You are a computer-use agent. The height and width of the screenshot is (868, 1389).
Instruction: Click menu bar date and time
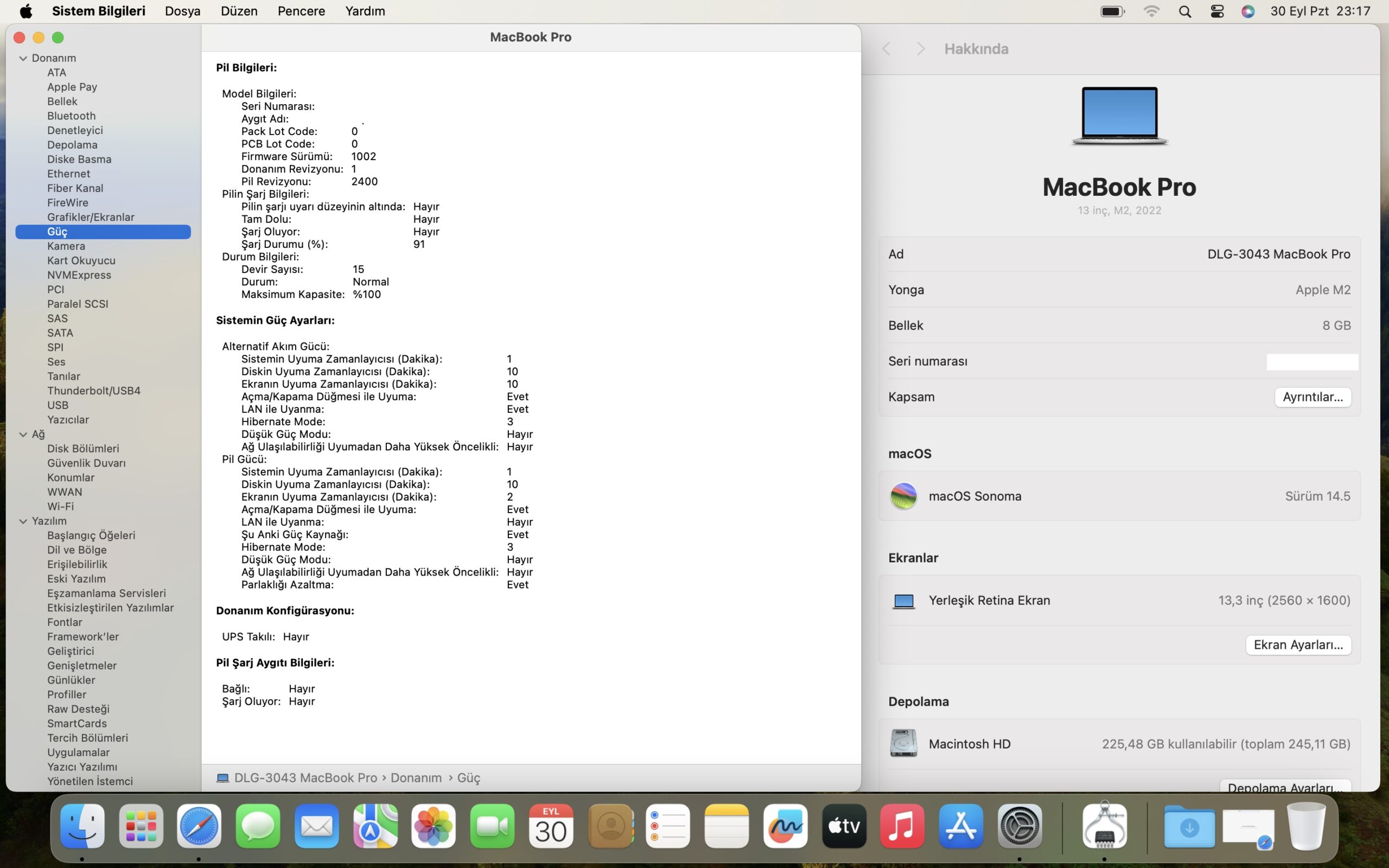pos(1320,11)
